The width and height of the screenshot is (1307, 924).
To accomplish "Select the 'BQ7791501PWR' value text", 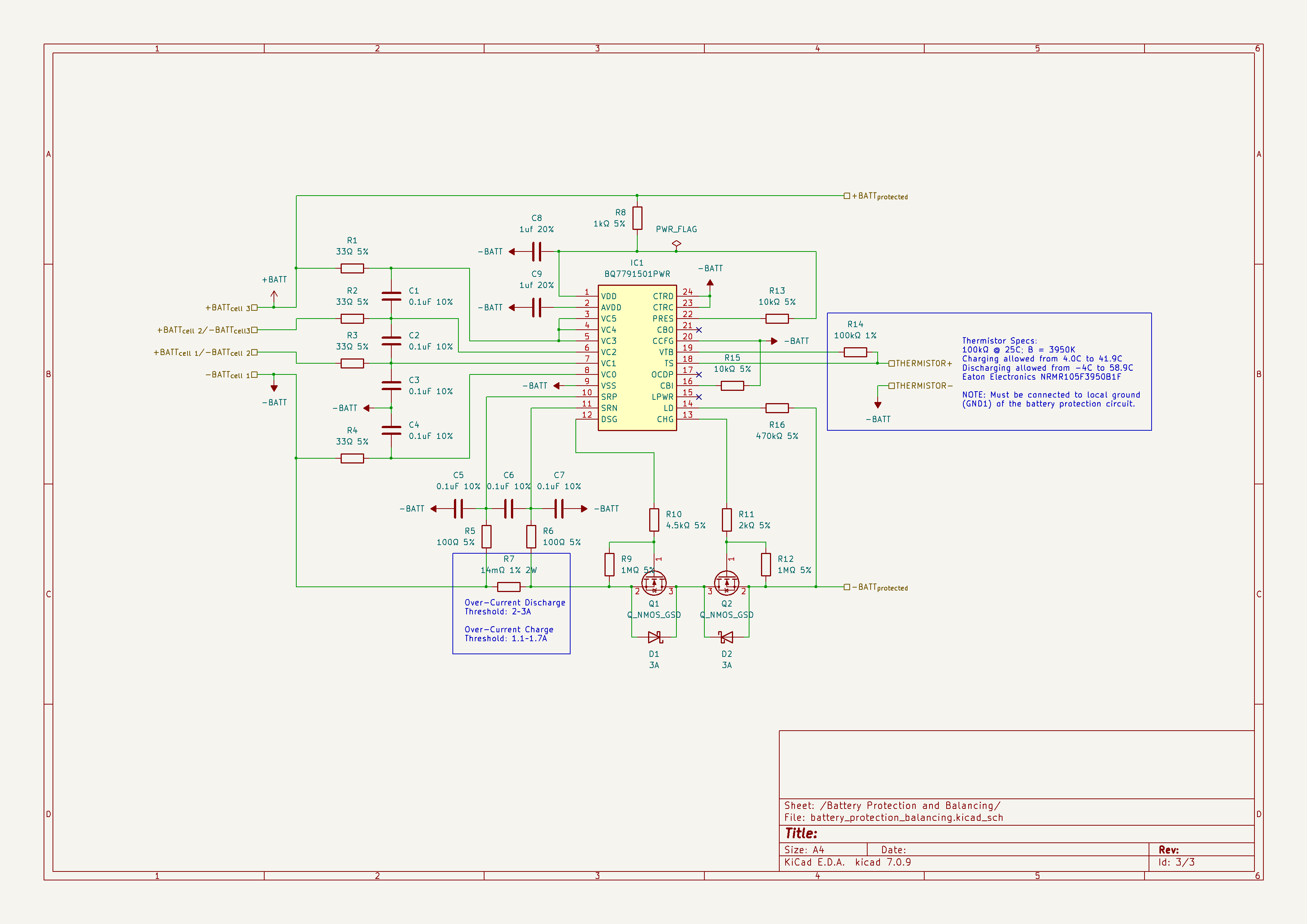I will [x=637, y=274].
